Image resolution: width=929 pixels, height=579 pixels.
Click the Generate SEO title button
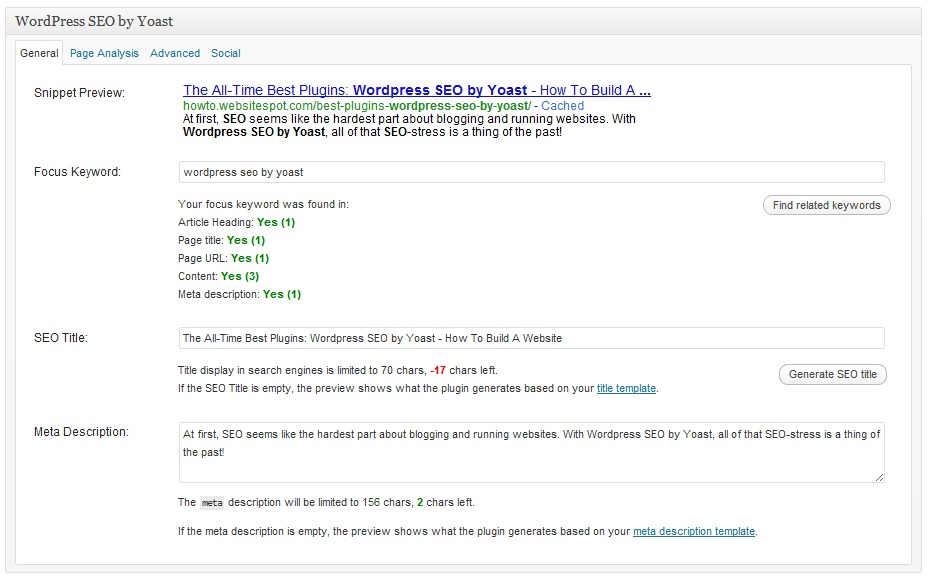pos(832,374)
